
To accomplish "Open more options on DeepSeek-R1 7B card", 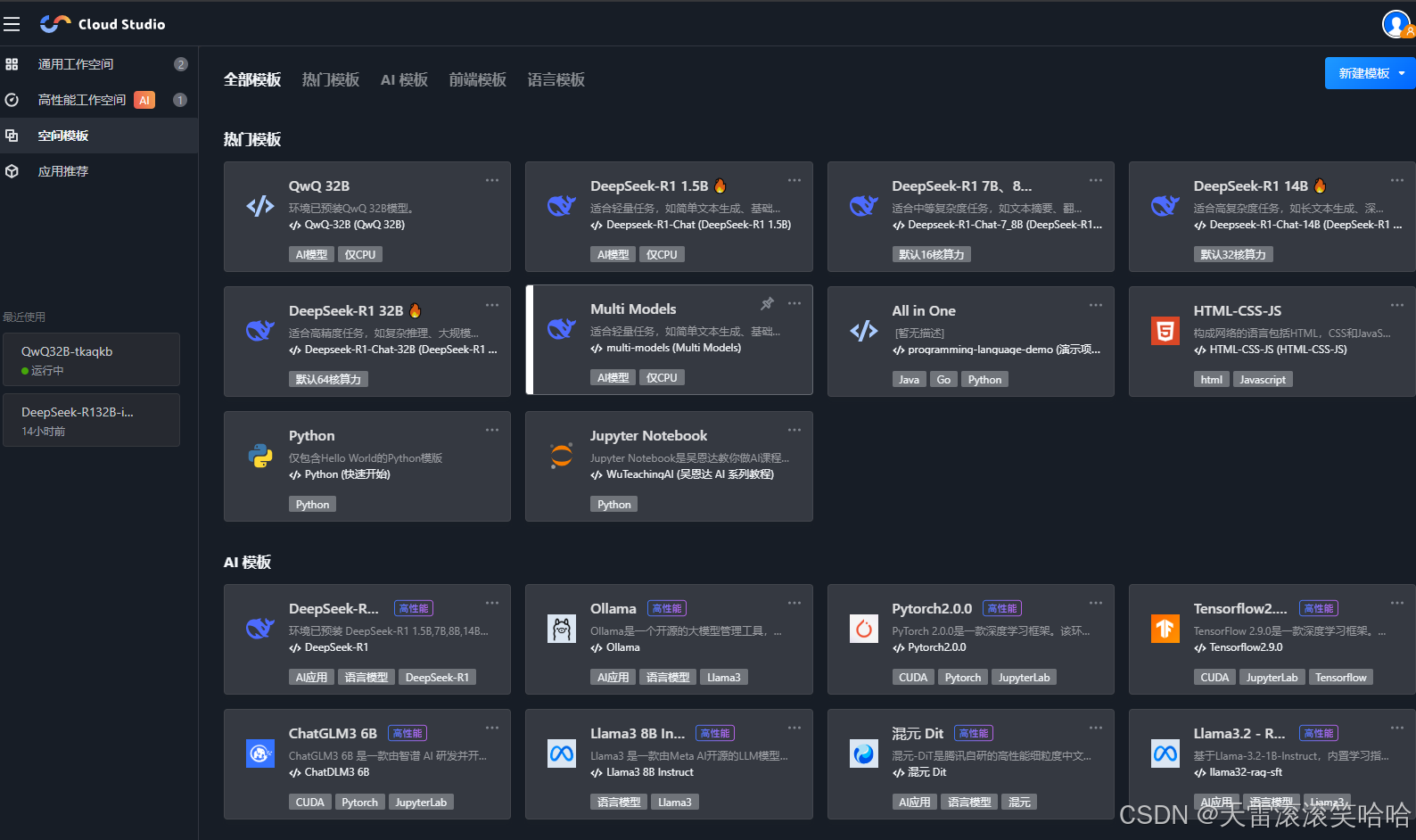I will pyautogui.click(x=1096, y=180).
